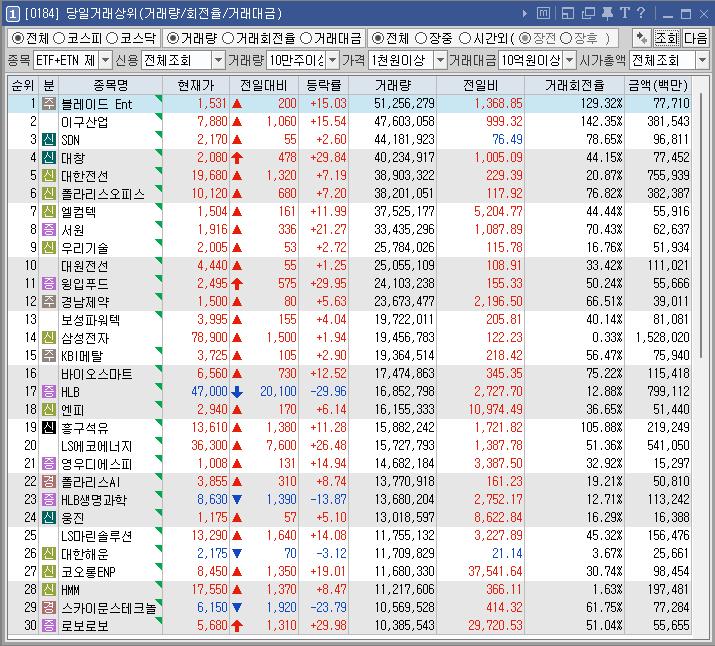Click the 주 badge on the 블레이드 Ent row

tap(49, 103)
